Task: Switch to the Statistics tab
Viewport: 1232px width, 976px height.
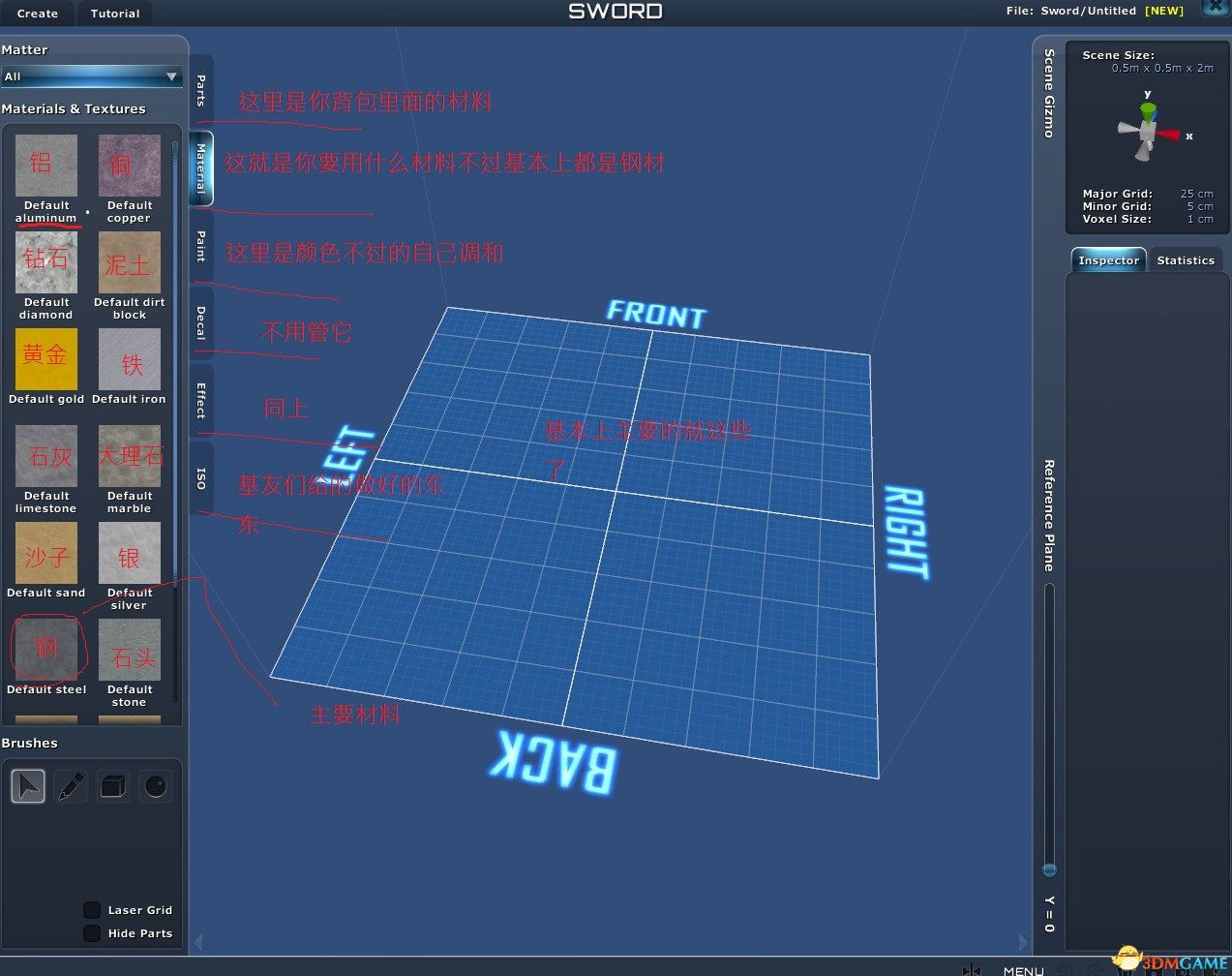Action: 1186,260
